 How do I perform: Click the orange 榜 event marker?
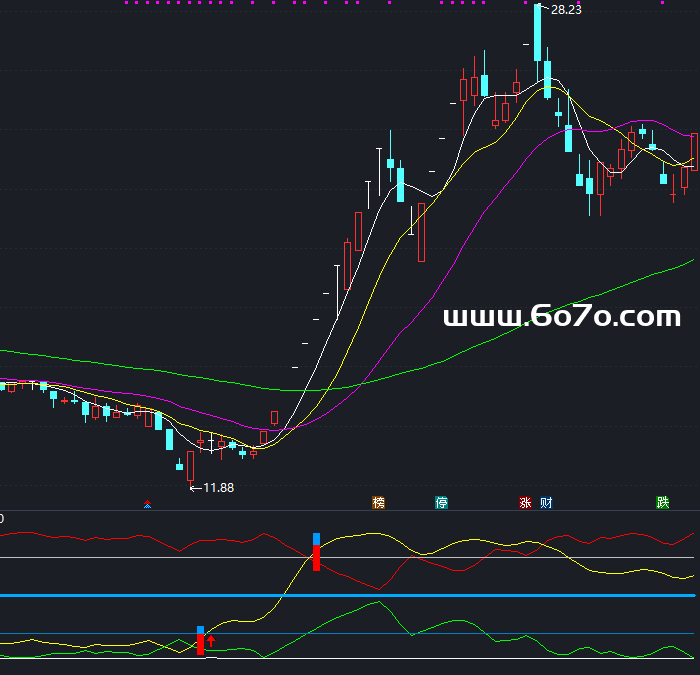click(x=378, y=502)
